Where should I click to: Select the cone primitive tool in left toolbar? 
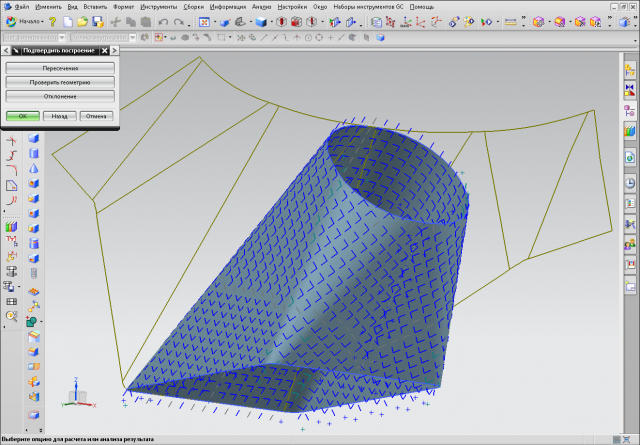click(34, 169)
